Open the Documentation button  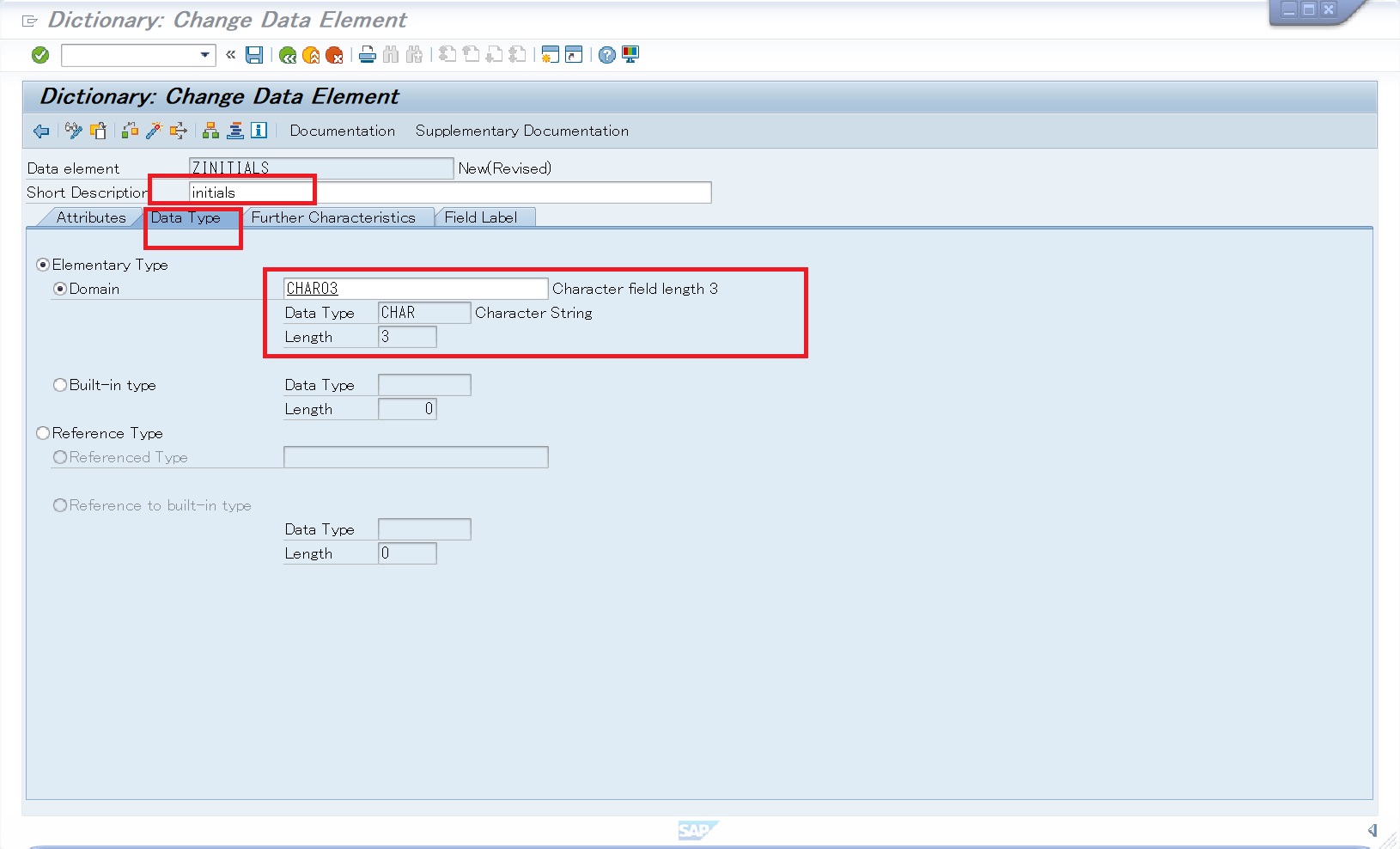point(342,131)
